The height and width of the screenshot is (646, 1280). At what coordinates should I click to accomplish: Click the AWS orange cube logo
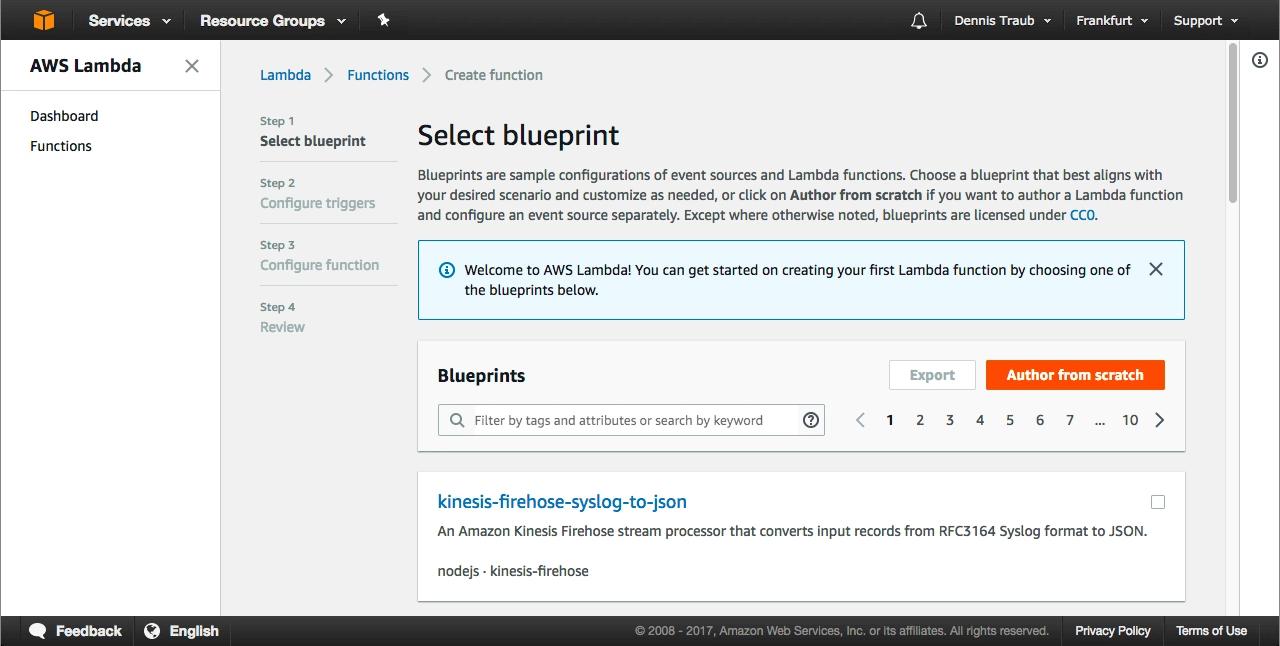42,20
